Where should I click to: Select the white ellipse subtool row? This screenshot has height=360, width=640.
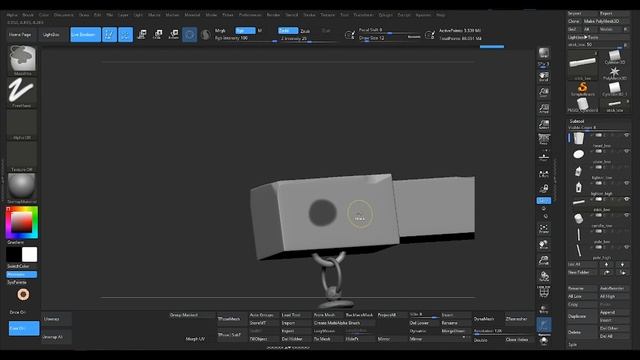[x=599, y=154]
